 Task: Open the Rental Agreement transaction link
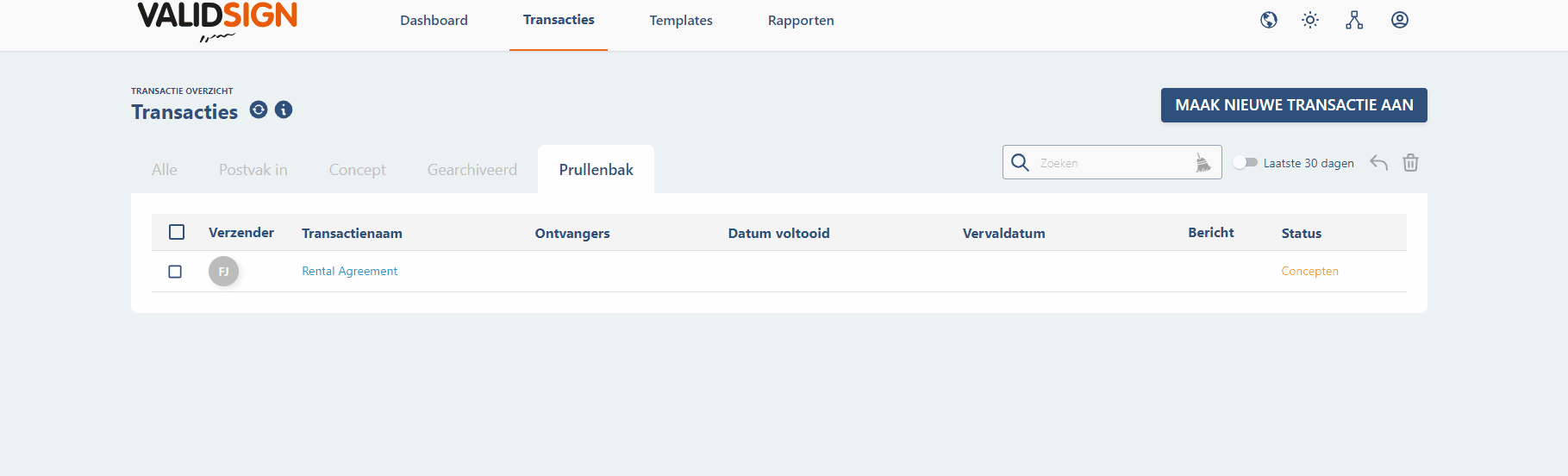click(x=349, y=271)
